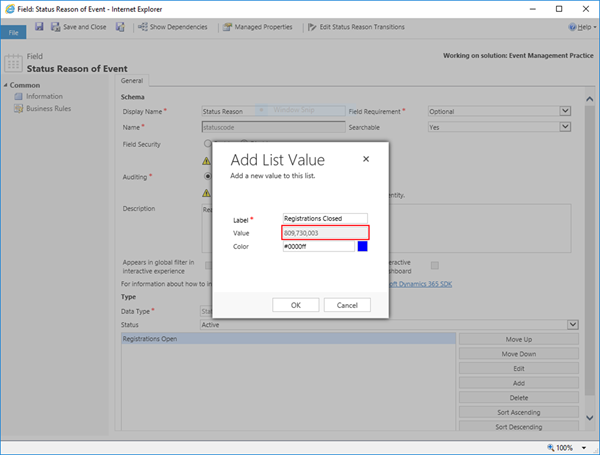The image size is (600, 455).
Task: Open the Searchable dropdown
Action: (x=565, y=127)
